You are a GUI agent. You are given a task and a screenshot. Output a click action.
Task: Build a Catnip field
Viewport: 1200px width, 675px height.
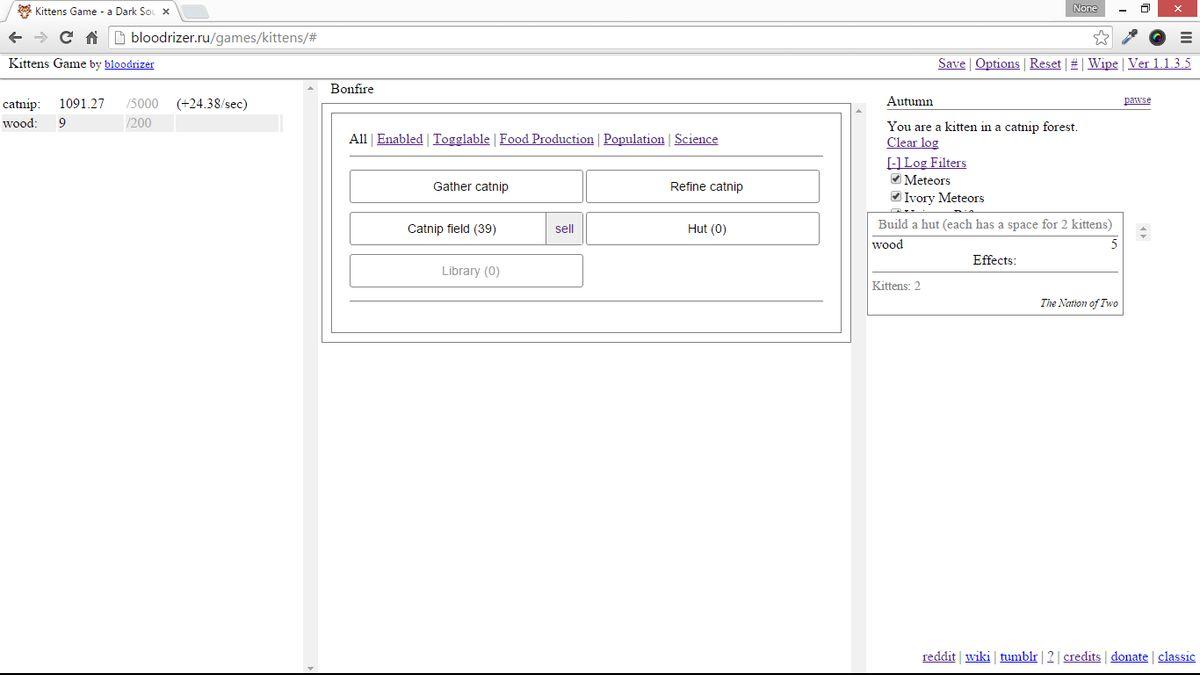click(x=448, y=228)
